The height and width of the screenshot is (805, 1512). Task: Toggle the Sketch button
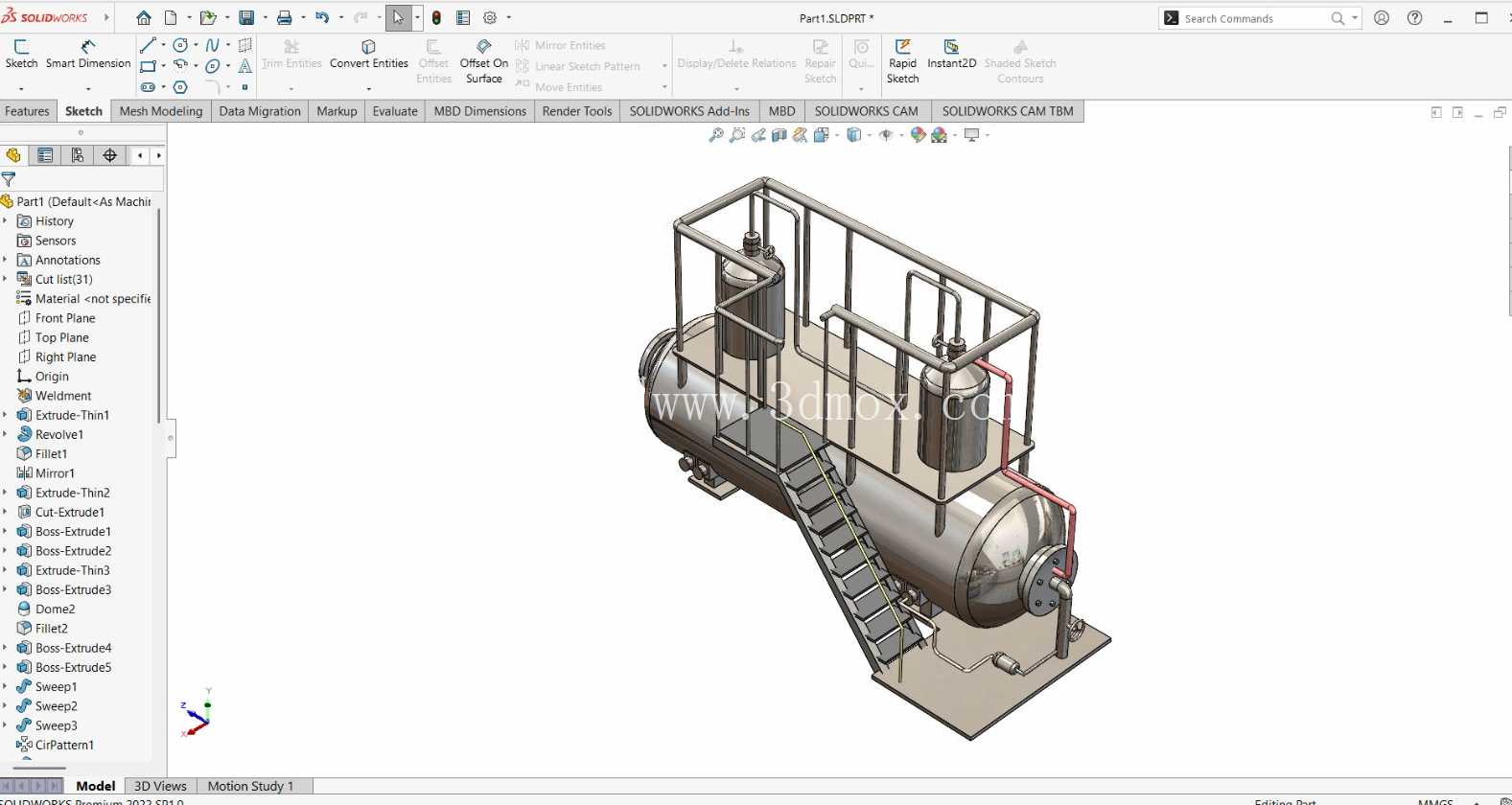point(21,55)
